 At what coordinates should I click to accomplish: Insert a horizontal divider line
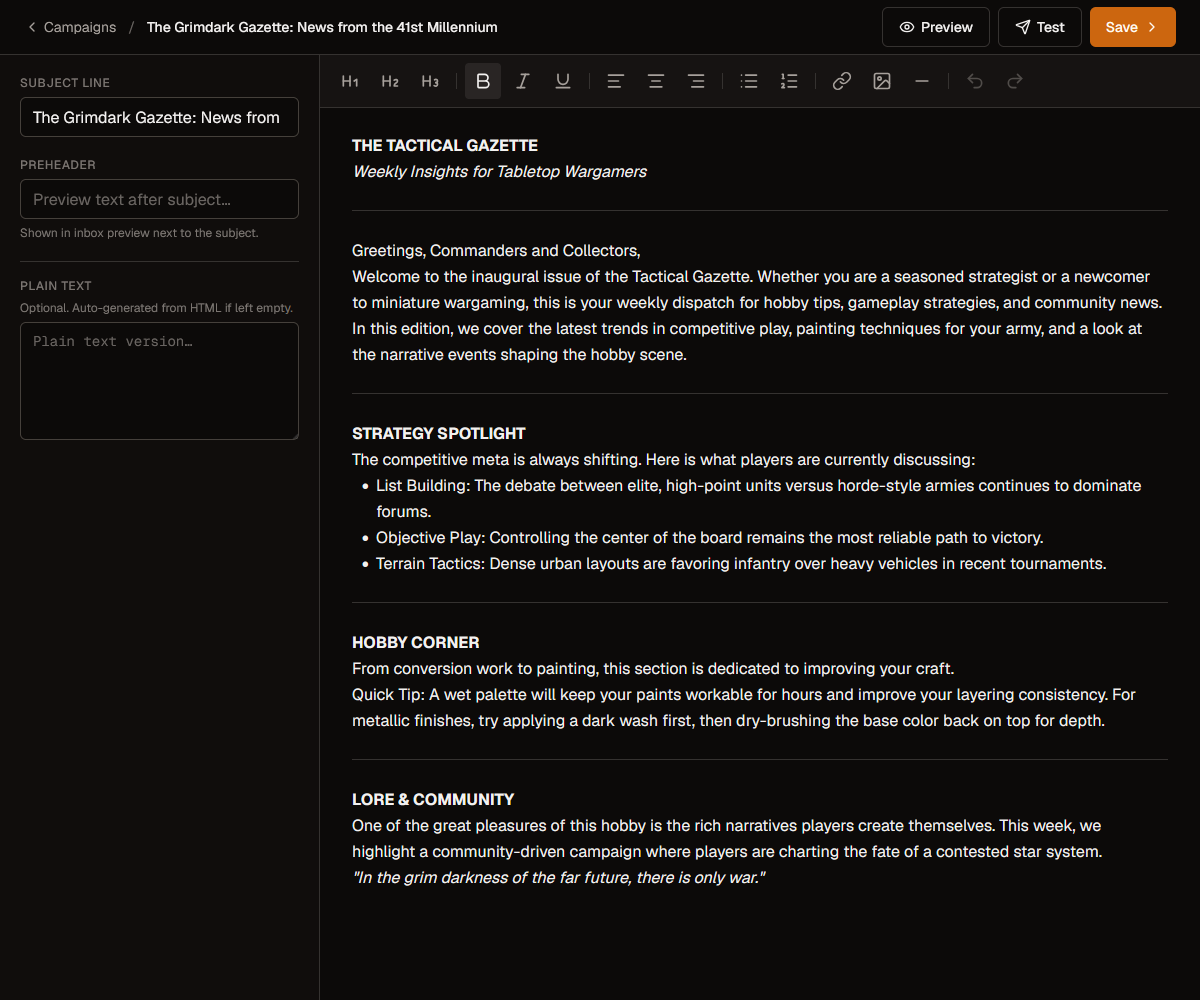pos(922,81)
